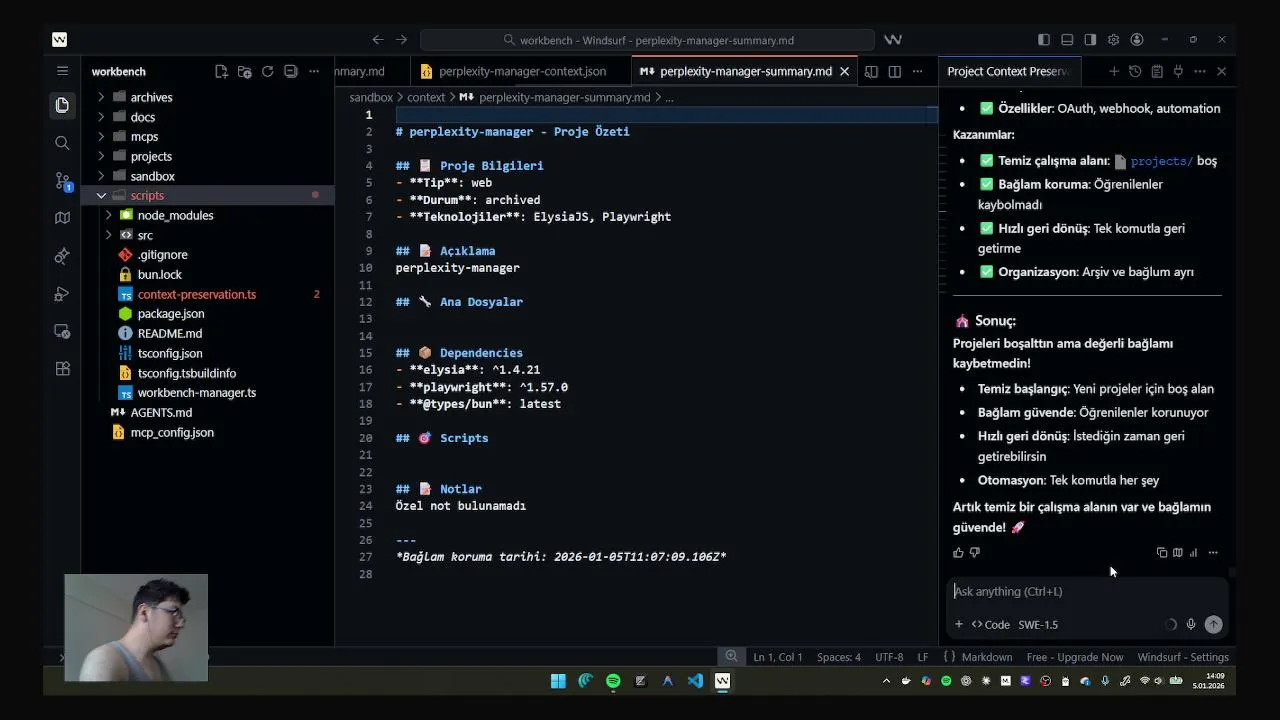The image size is (1280, 720).
Task: Give thumbs up to Cascade response
Action: (958, 552)
